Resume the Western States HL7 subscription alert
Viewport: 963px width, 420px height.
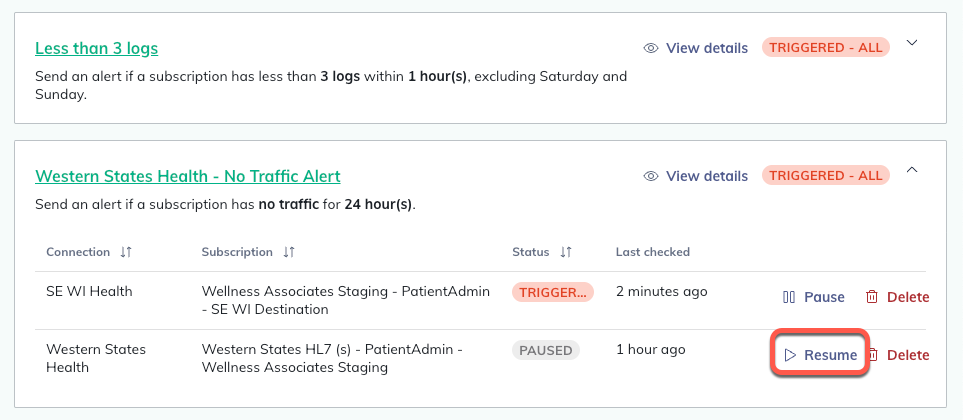[x=820, y=355]
